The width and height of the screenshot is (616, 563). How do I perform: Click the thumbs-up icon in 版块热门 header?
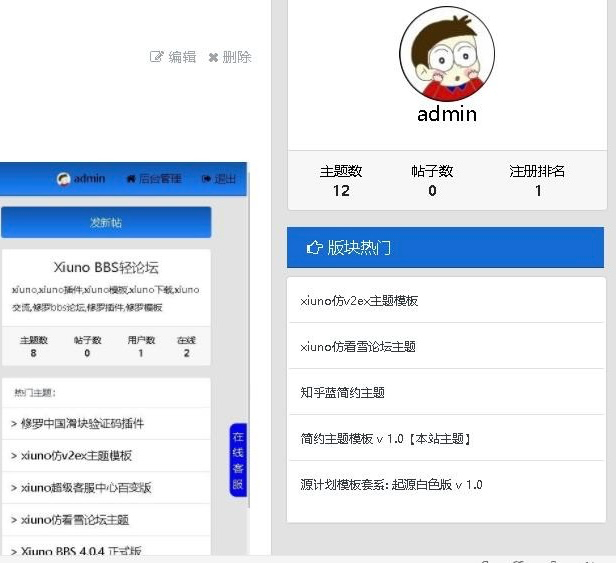pos(314,248)
